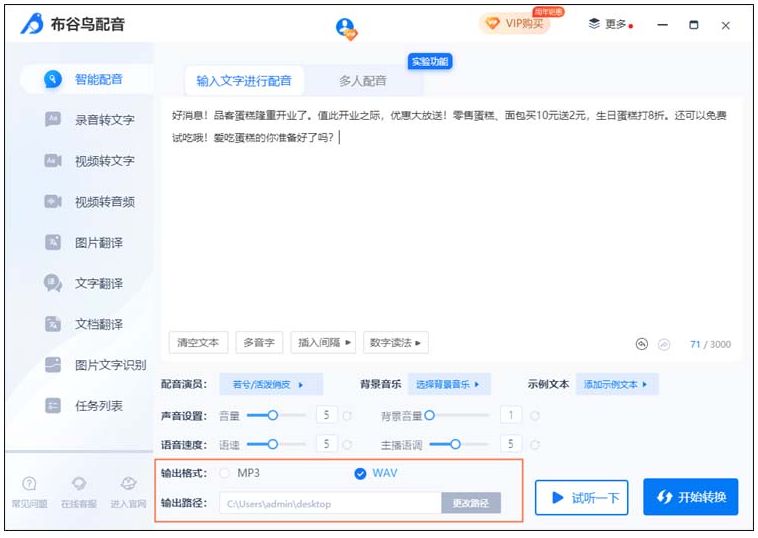The image size is (758, 538).
Task: Reset 音量 value with refresh icon
Action: click(347, 415)
